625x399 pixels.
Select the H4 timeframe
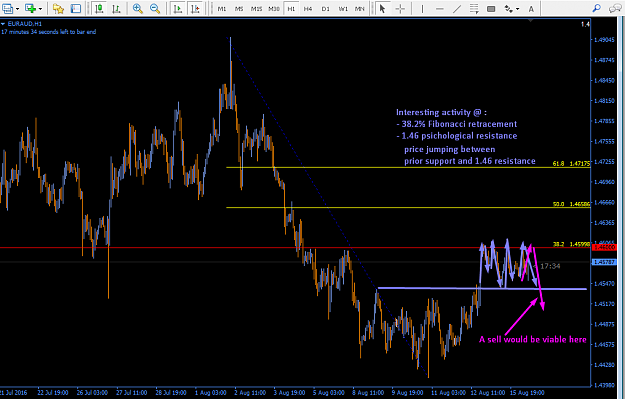[308, 9]
